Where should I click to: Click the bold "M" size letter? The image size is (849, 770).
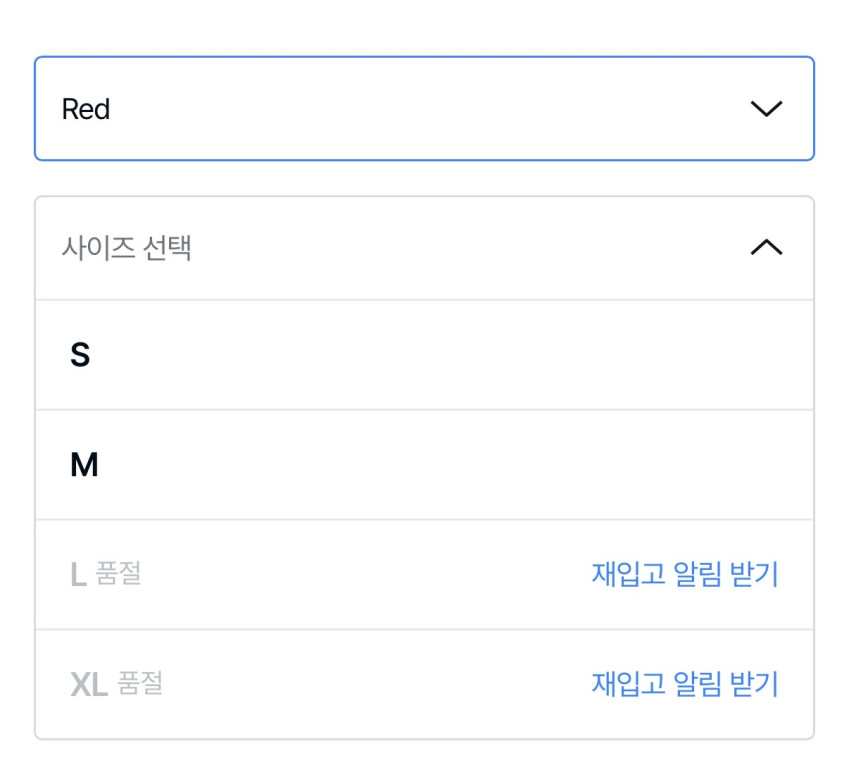pos(84,465)
